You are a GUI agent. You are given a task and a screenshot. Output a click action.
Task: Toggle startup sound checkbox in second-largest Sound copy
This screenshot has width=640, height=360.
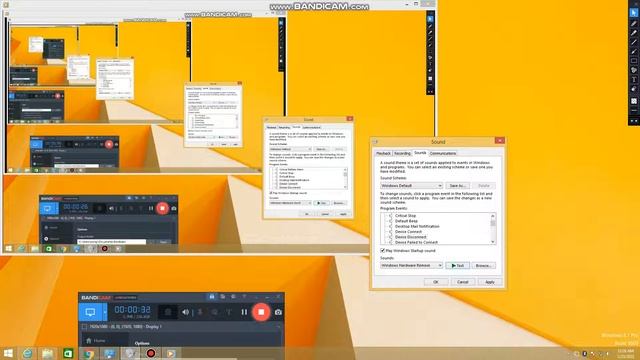(x=271, y=193)
